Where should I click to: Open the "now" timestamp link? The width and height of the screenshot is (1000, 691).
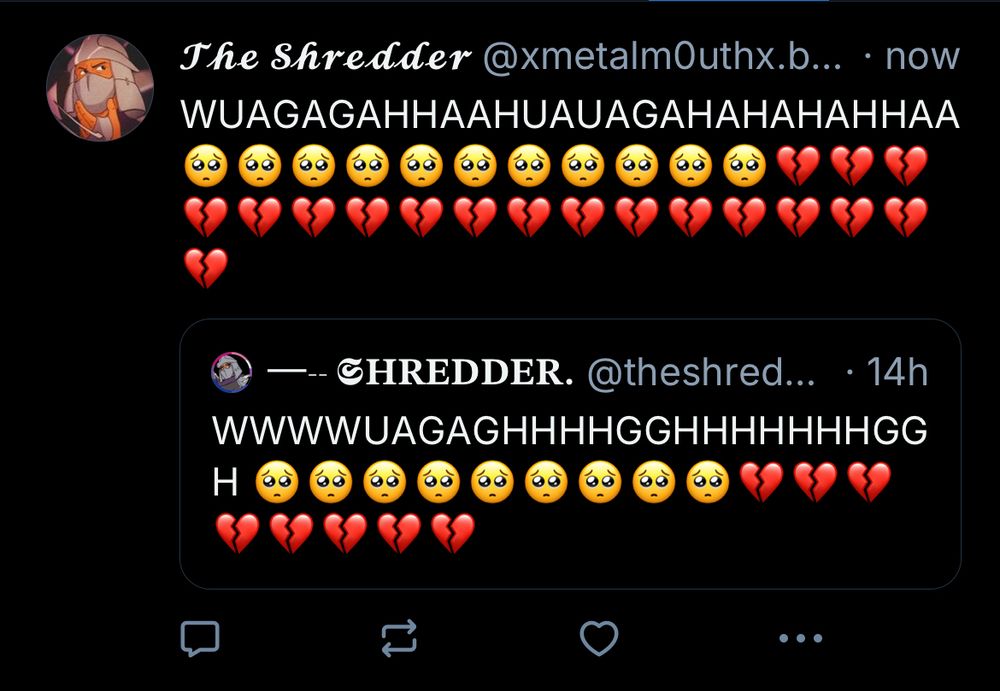coord(922,57)
